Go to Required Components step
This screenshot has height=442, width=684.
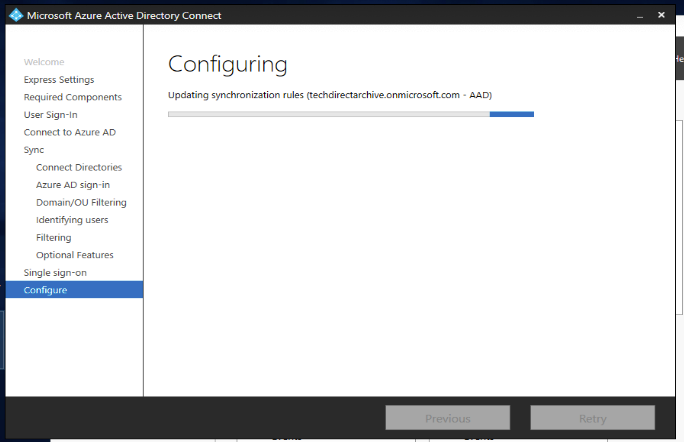[x=72, y=97]
